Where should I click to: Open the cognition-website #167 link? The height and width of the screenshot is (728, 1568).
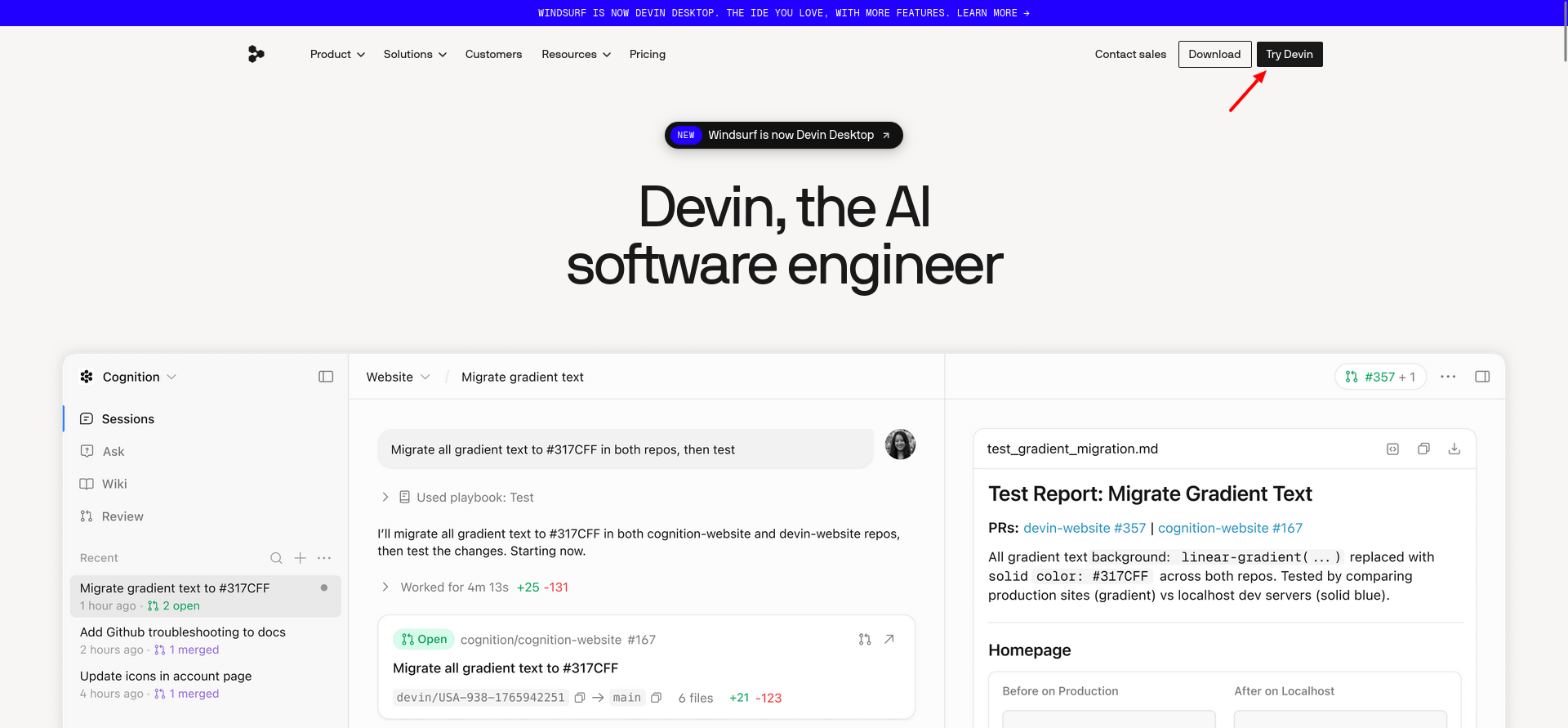(1230, 528)
